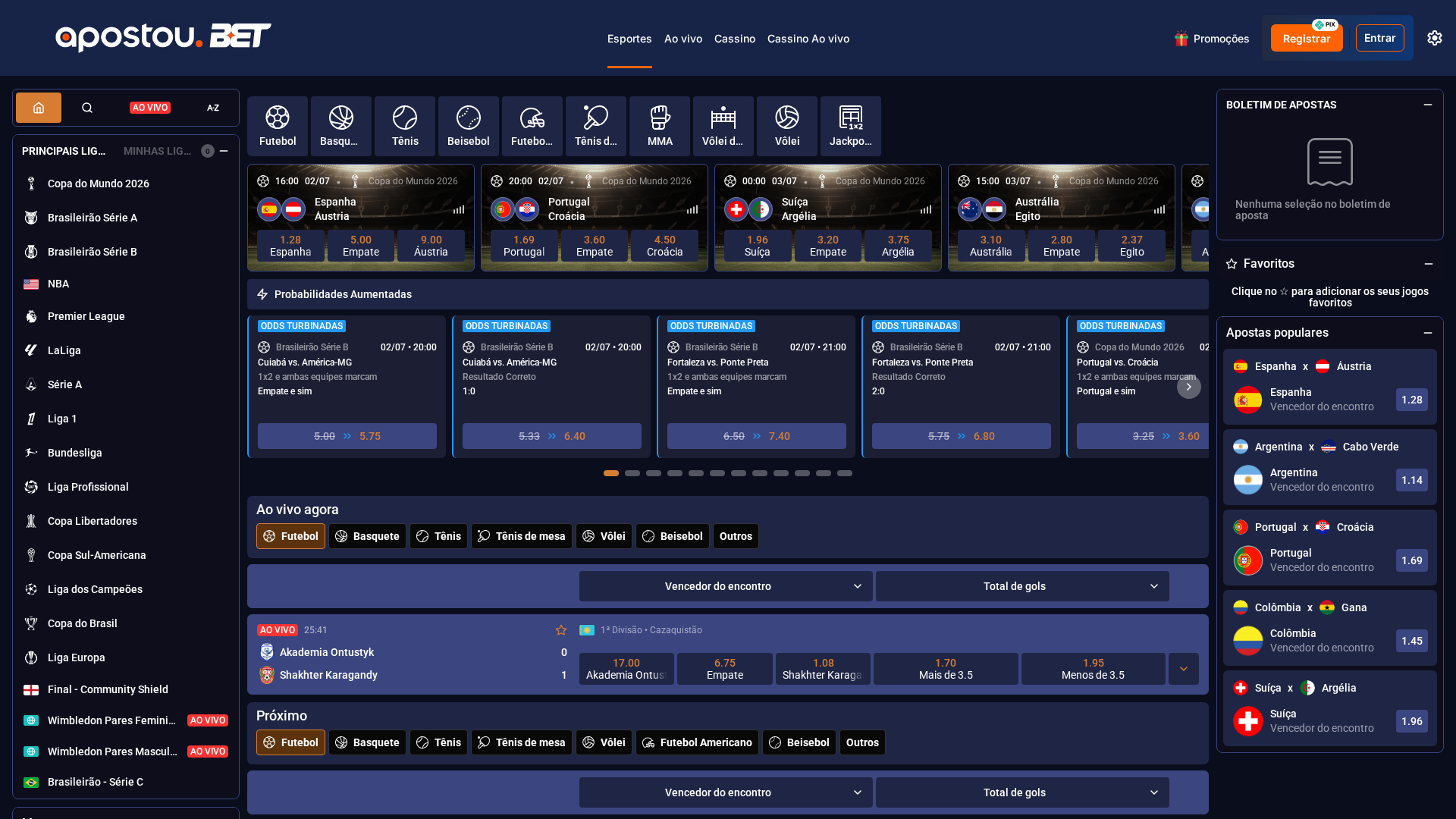The height and width of the screenshot is (819, 1456).
Task: Click the AO VIVO badge in sidebar
Action: 150,108
